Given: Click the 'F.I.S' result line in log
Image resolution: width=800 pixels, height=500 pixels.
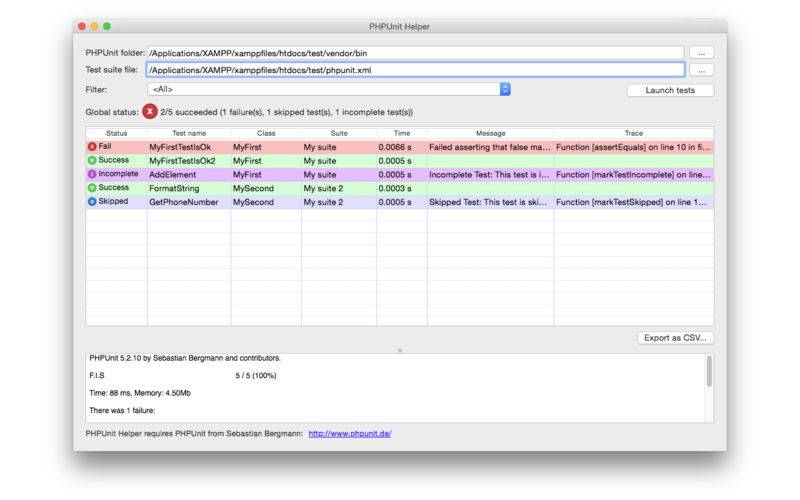Looking at the screenshot, I should (96, 376).
